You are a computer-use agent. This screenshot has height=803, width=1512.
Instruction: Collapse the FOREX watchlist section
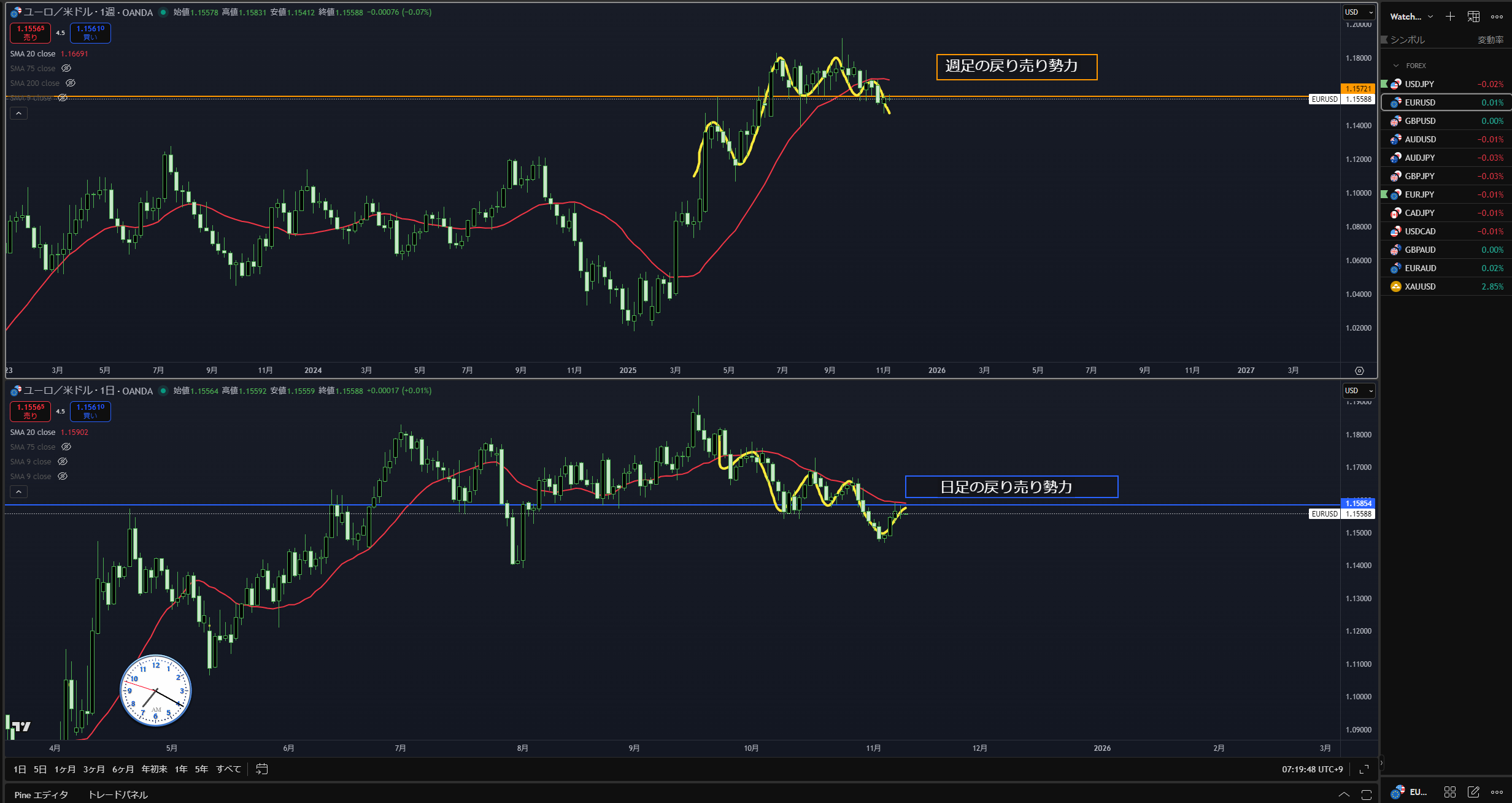[1396, 66]
